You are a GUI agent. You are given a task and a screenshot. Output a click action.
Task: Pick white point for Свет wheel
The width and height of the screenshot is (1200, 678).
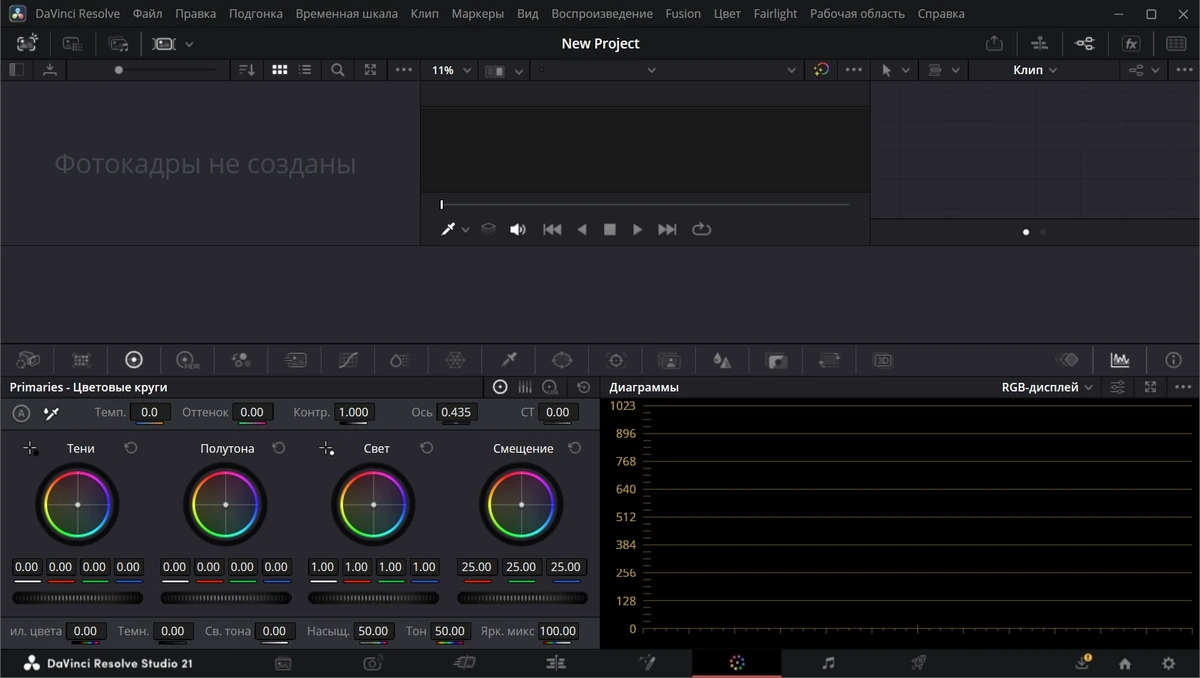[x=327, y=449]
